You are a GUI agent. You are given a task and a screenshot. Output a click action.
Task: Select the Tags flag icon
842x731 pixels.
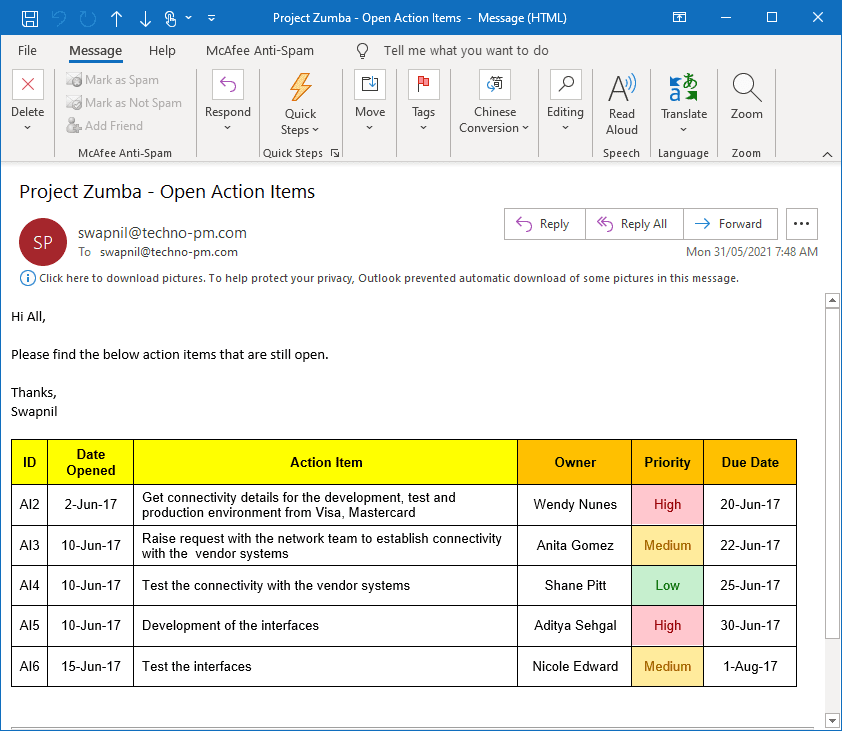coord(423,84)
